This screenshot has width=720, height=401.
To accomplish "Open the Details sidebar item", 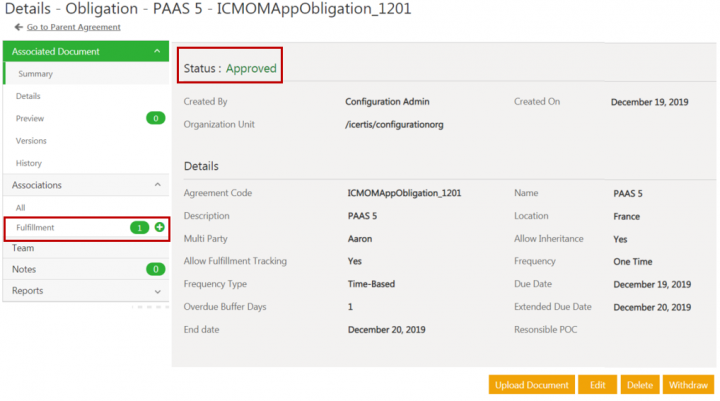I will coord(28,96).
